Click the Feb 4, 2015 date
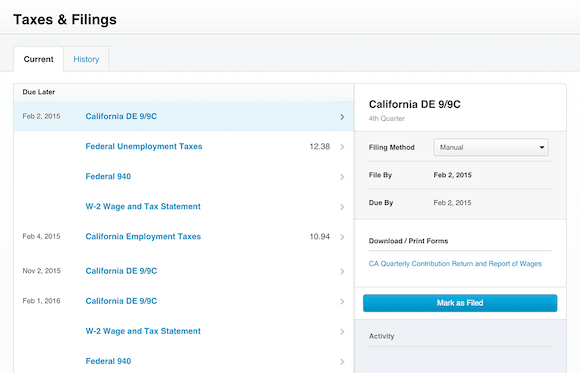The width and height of the screenshot is (580, 373). click(x=41, y=236)
